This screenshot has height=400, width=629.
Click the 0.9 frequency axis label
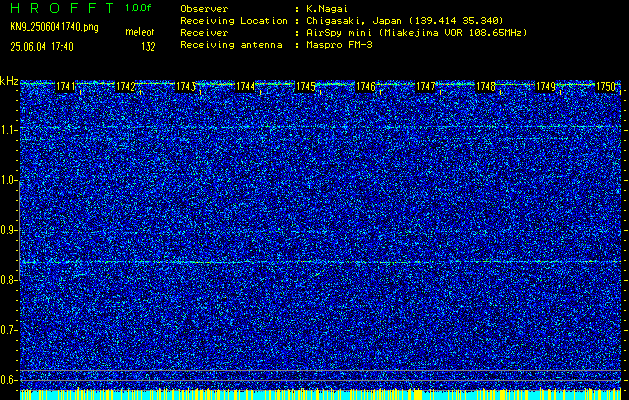(9, 230)
